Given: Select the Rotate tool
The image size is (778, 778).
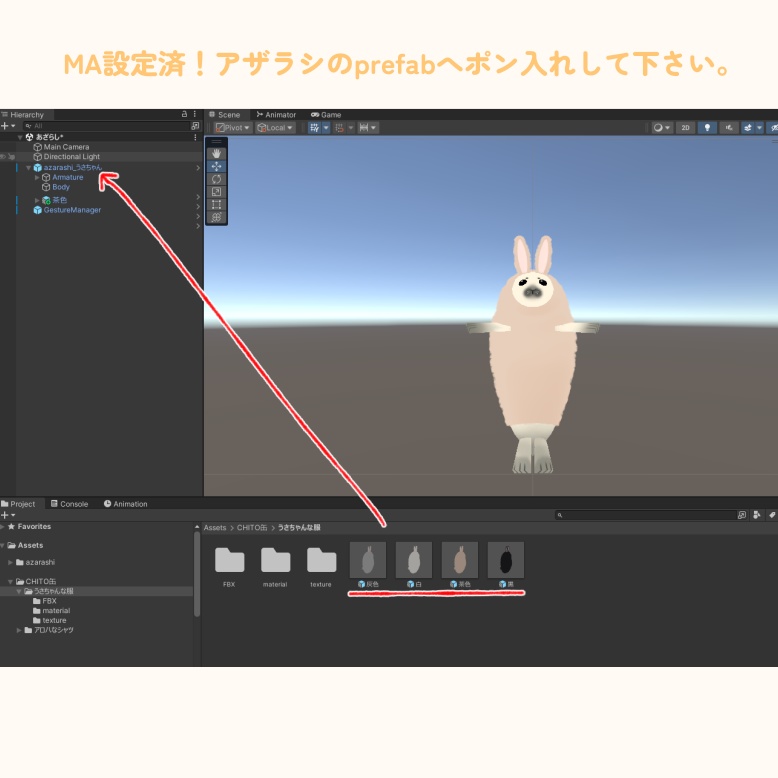Looking at the screenshot, I should coord(216,179).
